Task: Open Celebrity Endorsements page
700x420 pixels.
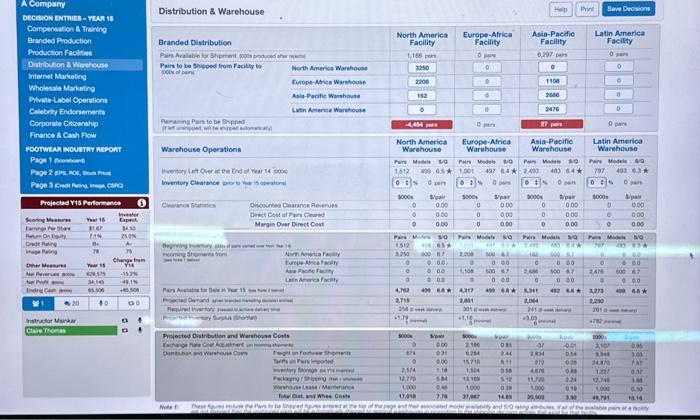Action: coord(67,112)
